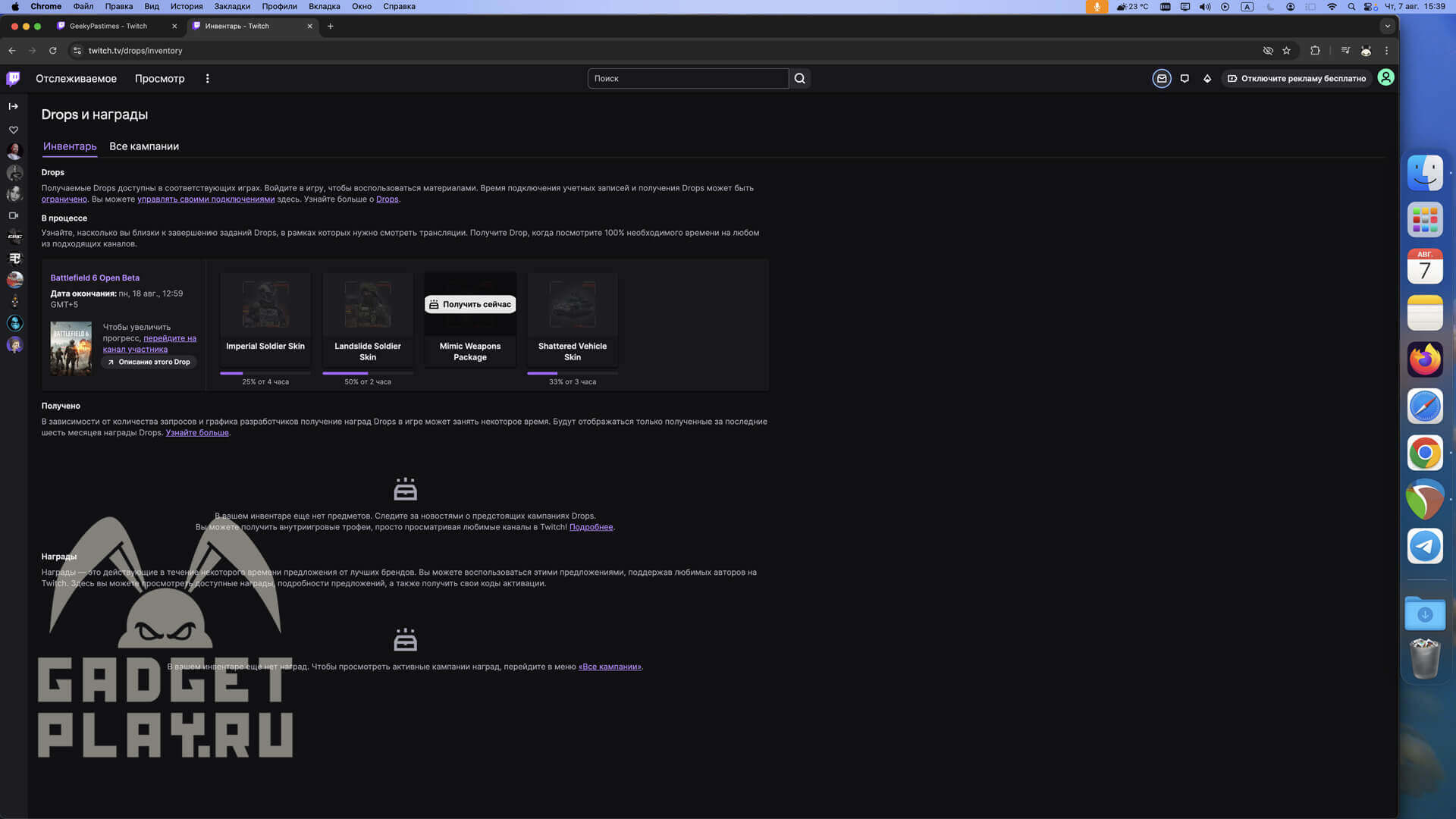Open Отслеживаемое in the top navigation
This screenshot has height=819, width=1456.
[x=76, y=78]
